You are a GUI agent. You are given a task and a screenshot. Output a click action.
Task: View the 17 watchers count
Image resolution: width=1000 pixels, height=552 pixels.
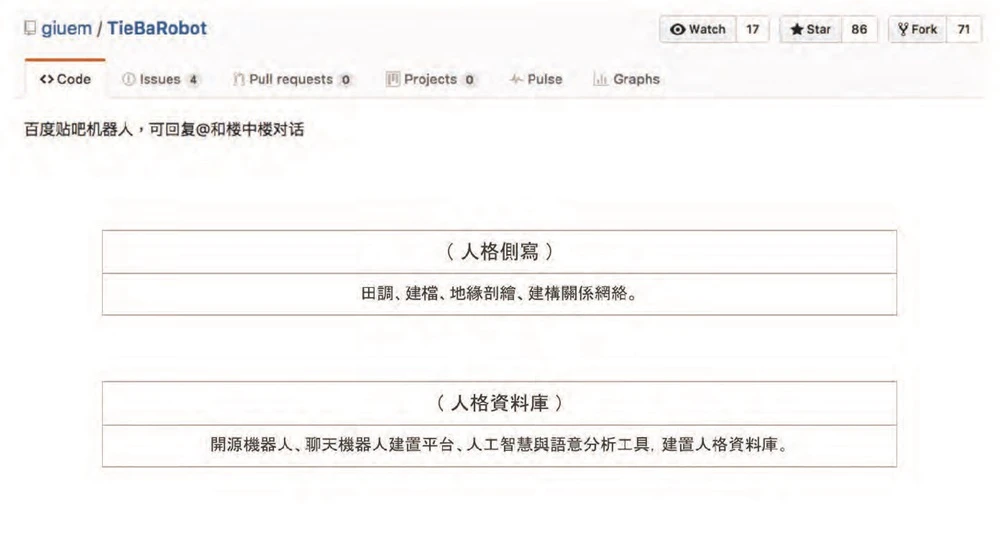point(752,30)
